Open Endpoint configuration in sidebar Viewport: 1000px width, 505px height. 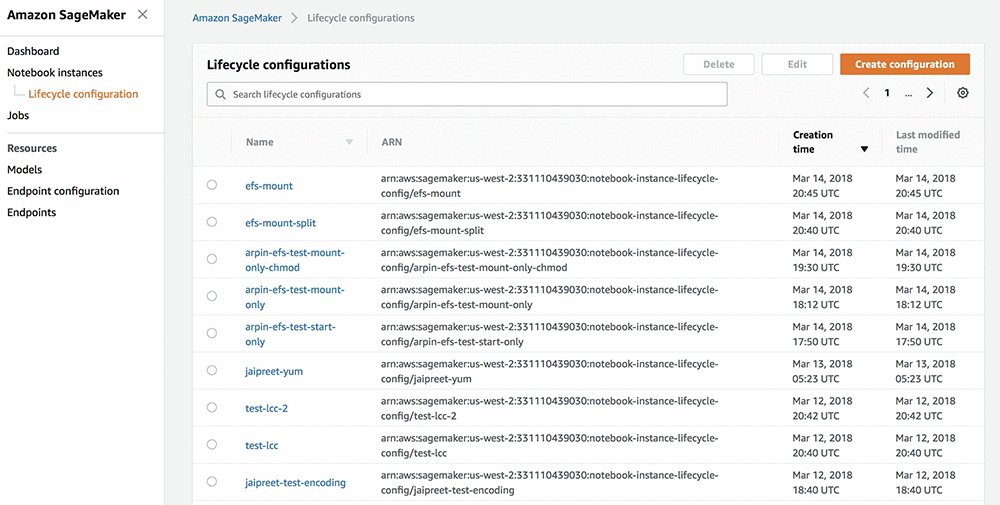(x=63, y=191)
